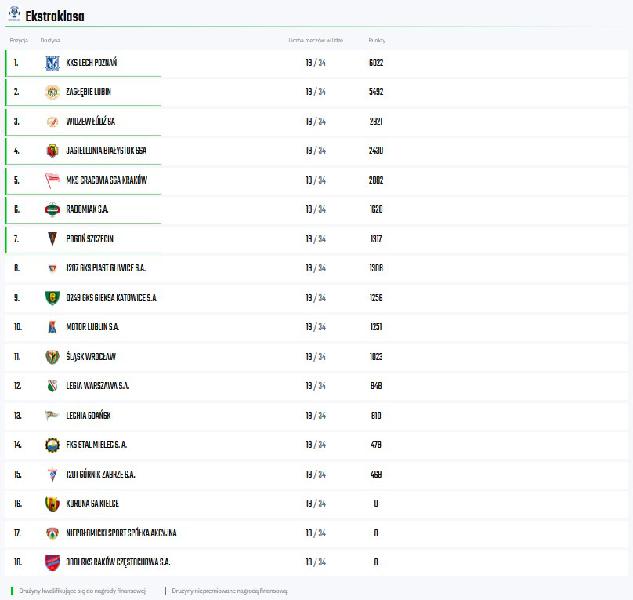The height and width of the screenshot is (600, 633).
Task: Click the Radomiak club crest
Action: coord(52,210)
